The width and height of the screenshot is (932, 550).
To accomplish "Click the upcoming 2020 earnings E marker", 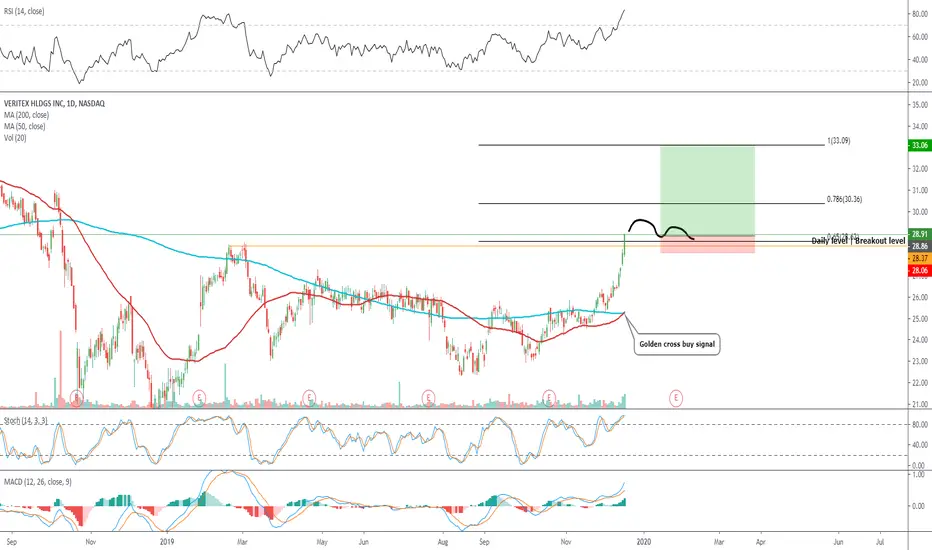I will tap(676, 398).
